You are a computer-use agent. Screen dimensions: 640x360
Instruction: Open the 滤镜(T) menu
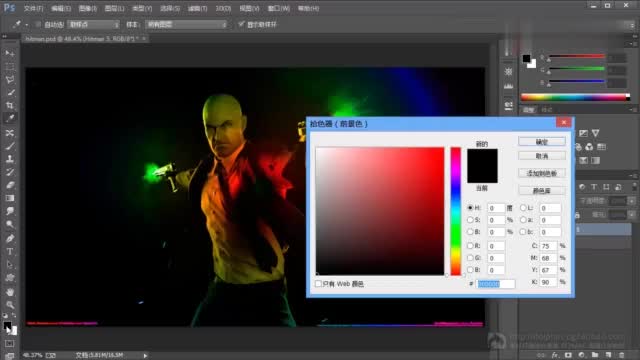[198, 8]
